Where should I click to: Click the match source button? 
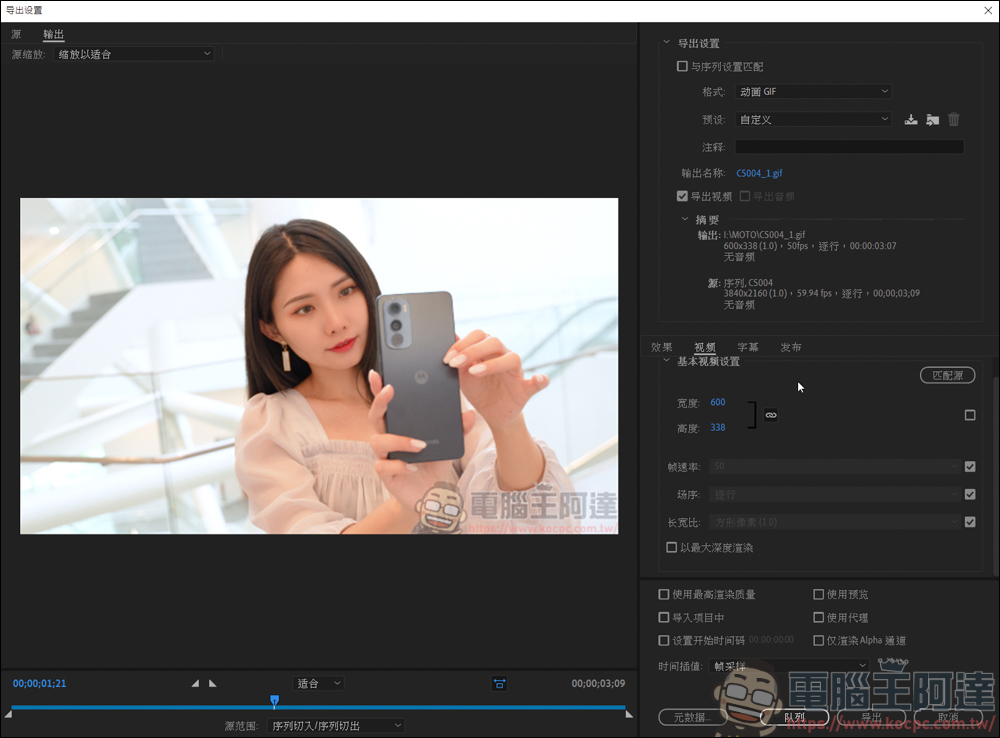pos(947,375)
